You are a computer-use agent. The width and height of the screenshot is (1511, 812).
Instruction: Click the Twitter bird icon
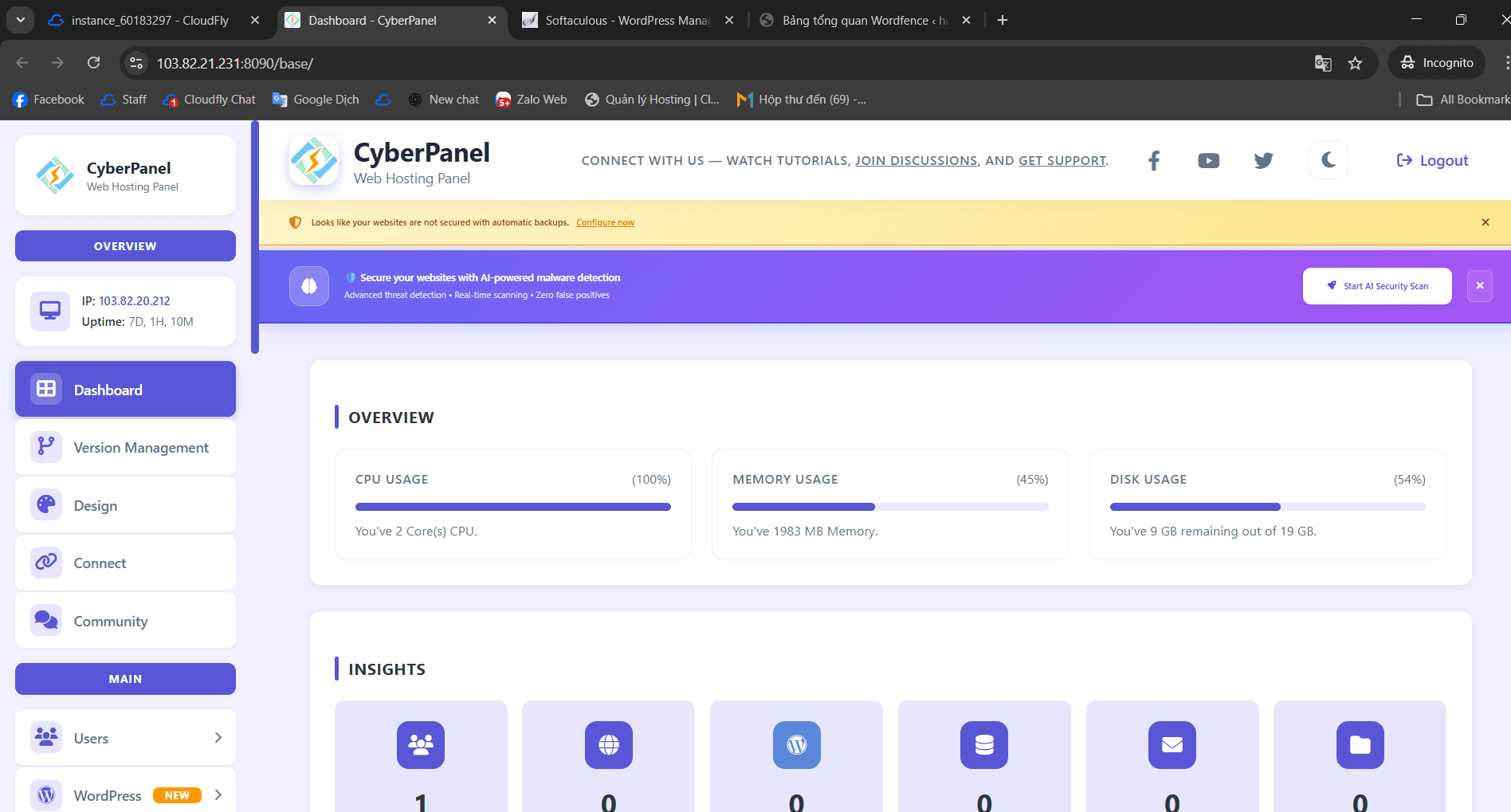(1263, 161)
